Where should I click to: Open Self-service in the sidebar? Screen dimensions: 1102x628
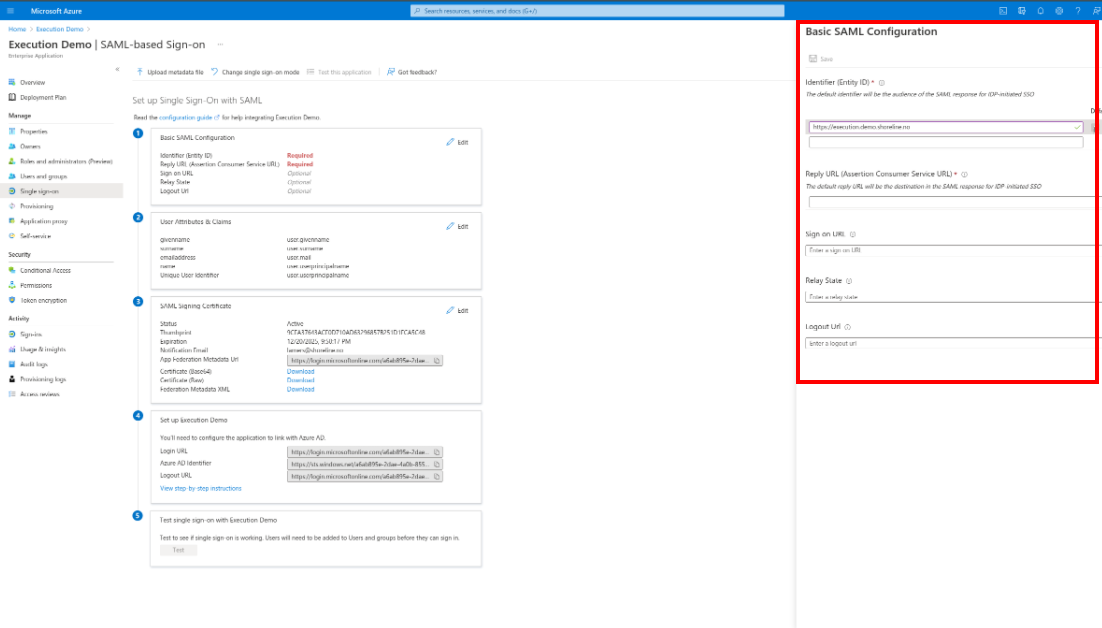click(x=35, y=236)
